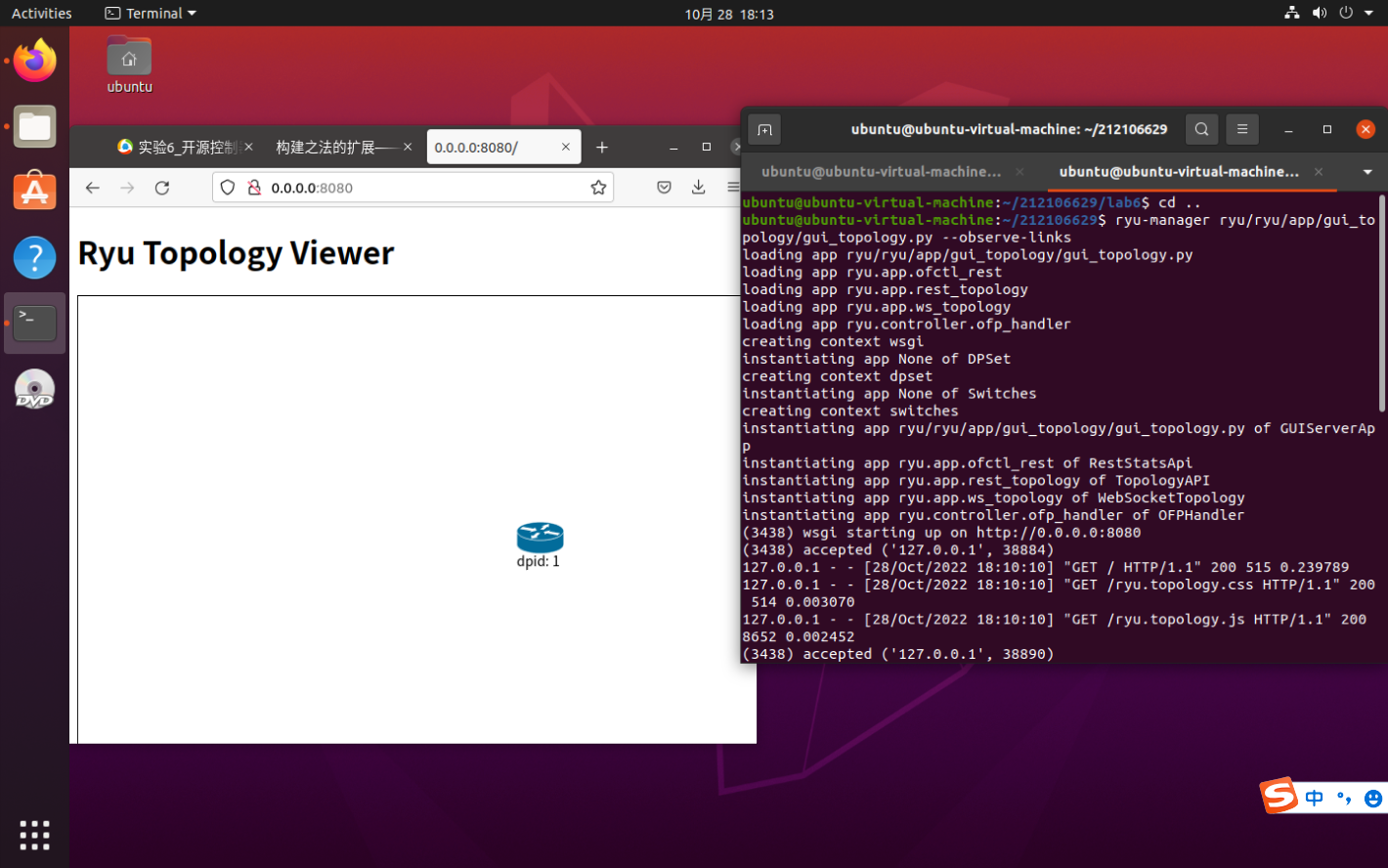Open the volume icon in the top bar
This screenshot has height=868, width=1388.
[x=1320, y=13]
